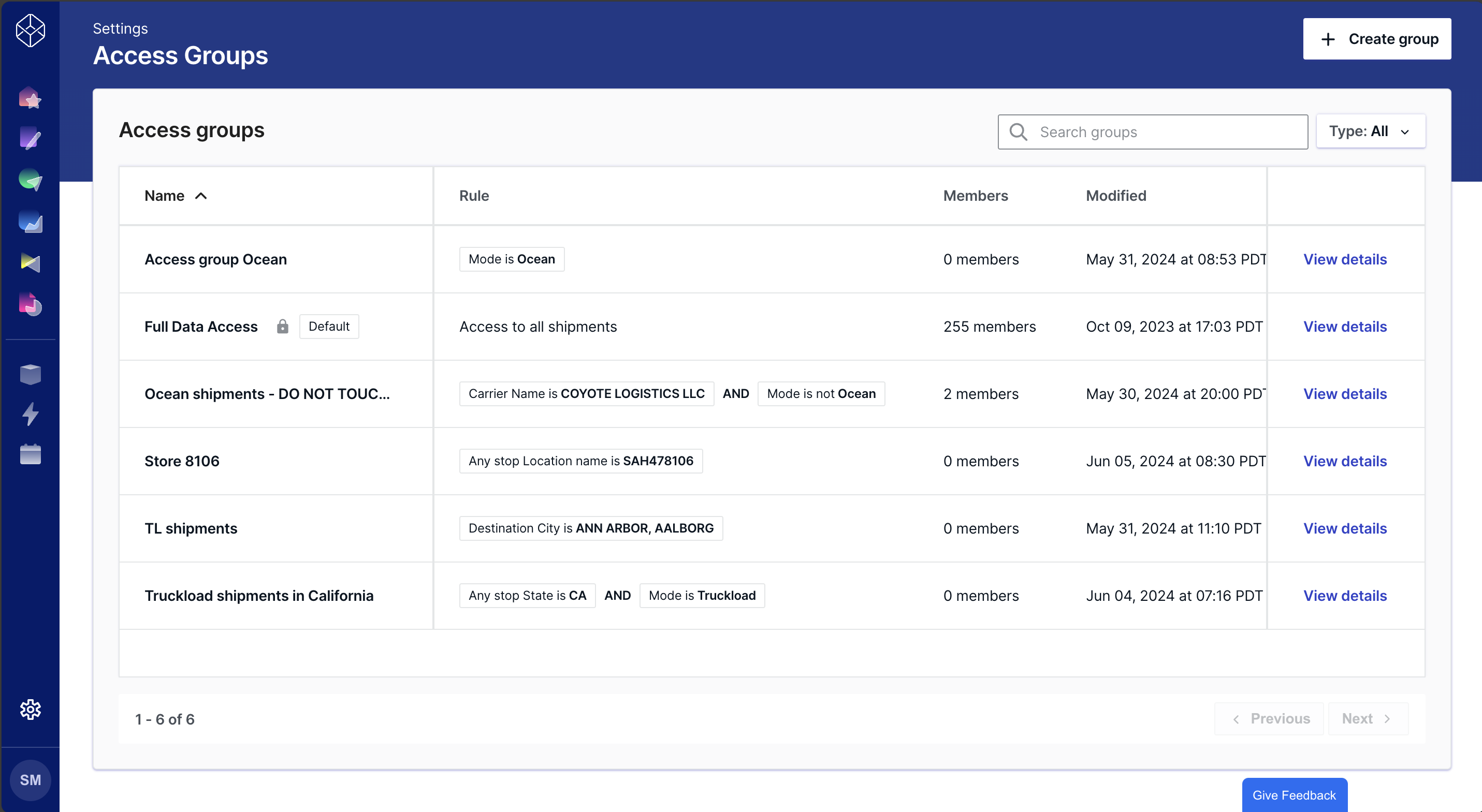View details for Store 8106

coord(1344,461)
